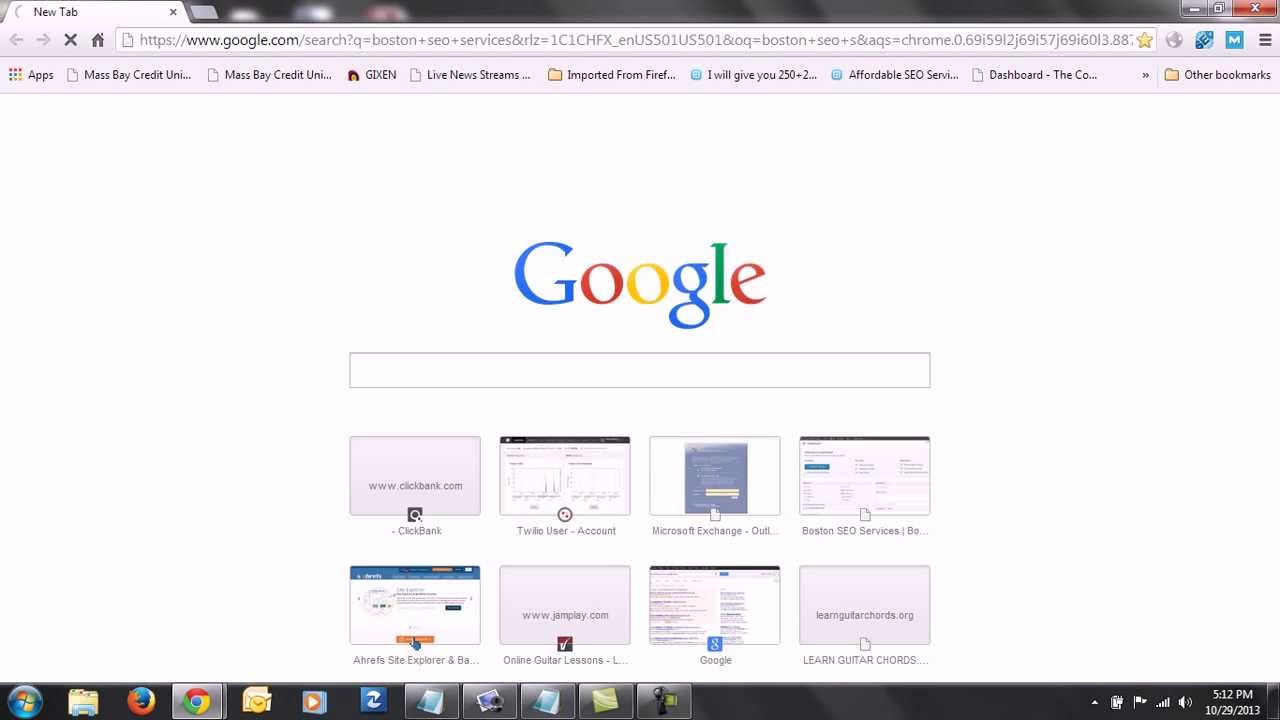Open the volume speaker tray icon
Screen dimensions: 1280x720
[x=1185, y=702]
